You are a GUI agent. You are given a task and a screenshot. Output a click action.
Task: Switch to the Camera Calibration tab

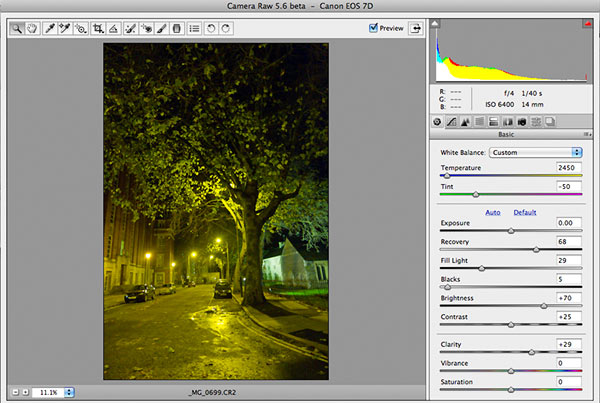(x=522, y=122)
